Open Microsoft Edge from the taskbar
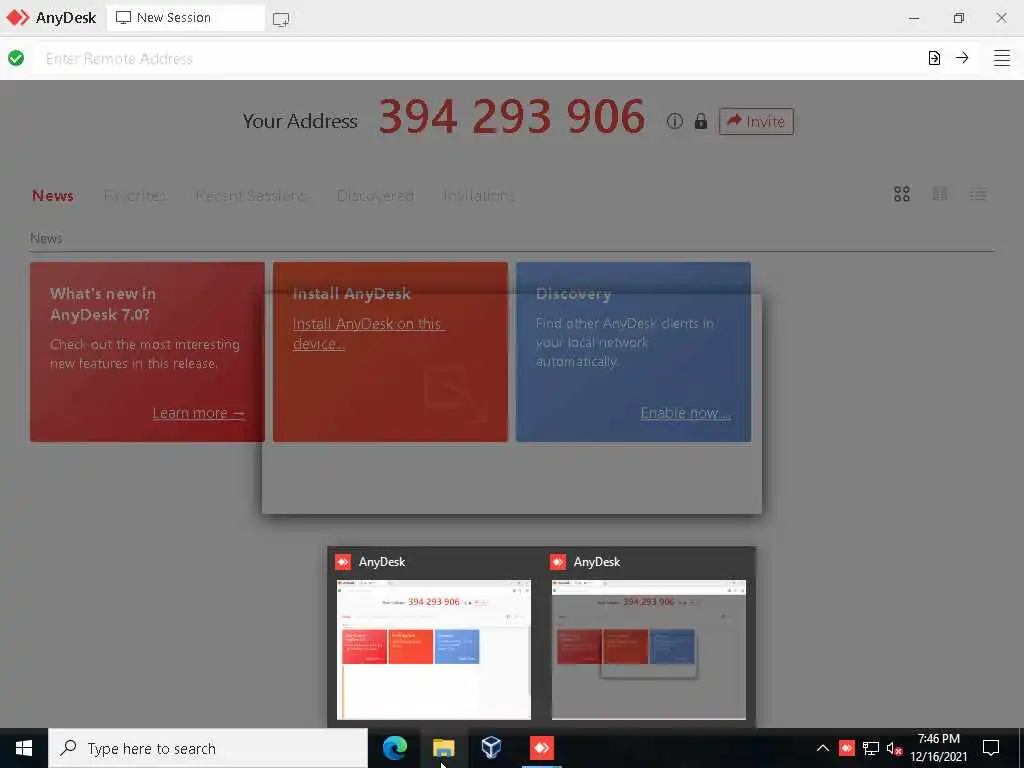This screenshot has width=1024, height=768. [394, 748]
